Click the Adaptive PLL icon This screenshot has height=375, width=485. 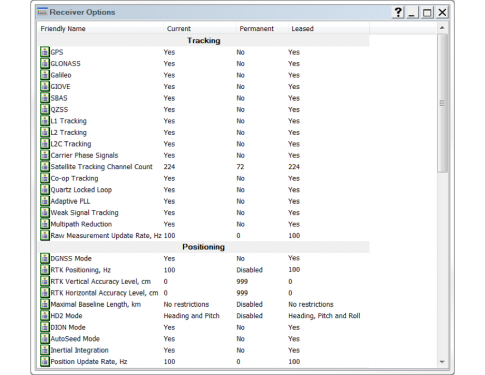tap(45, 201)
